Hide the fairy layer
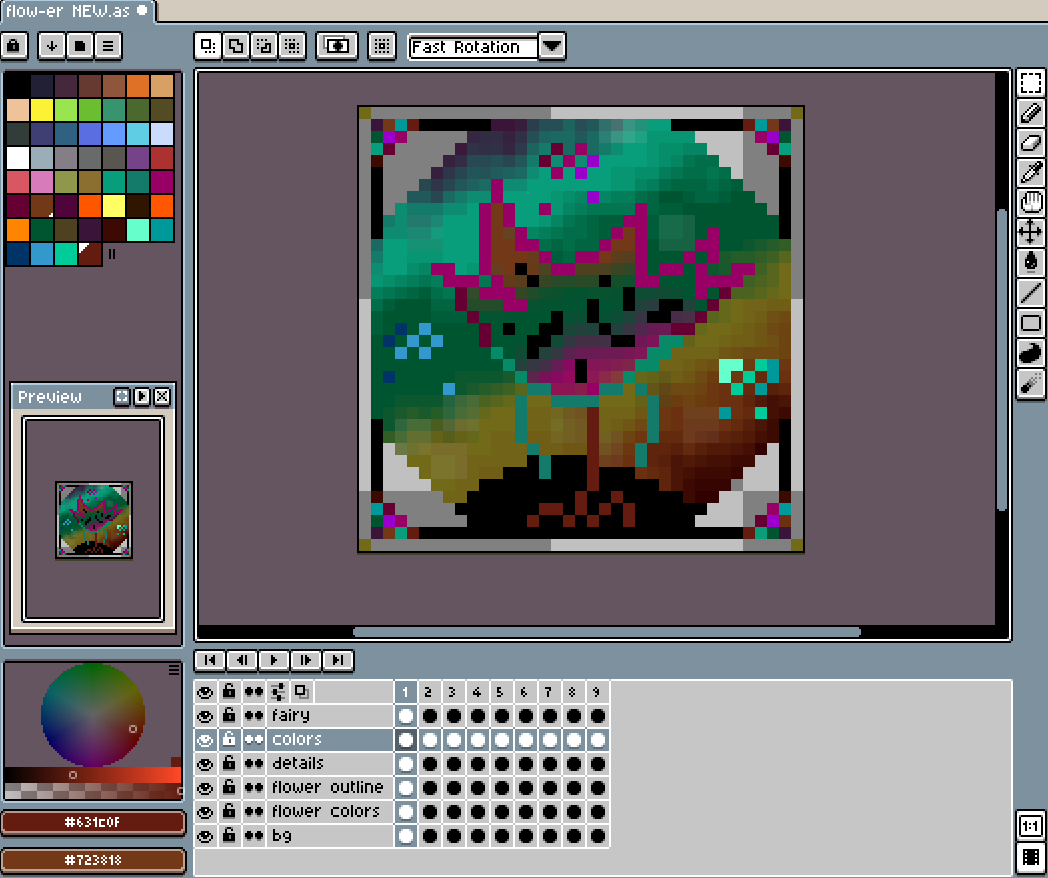The image size is (1048, 878). tap(205, 716)
